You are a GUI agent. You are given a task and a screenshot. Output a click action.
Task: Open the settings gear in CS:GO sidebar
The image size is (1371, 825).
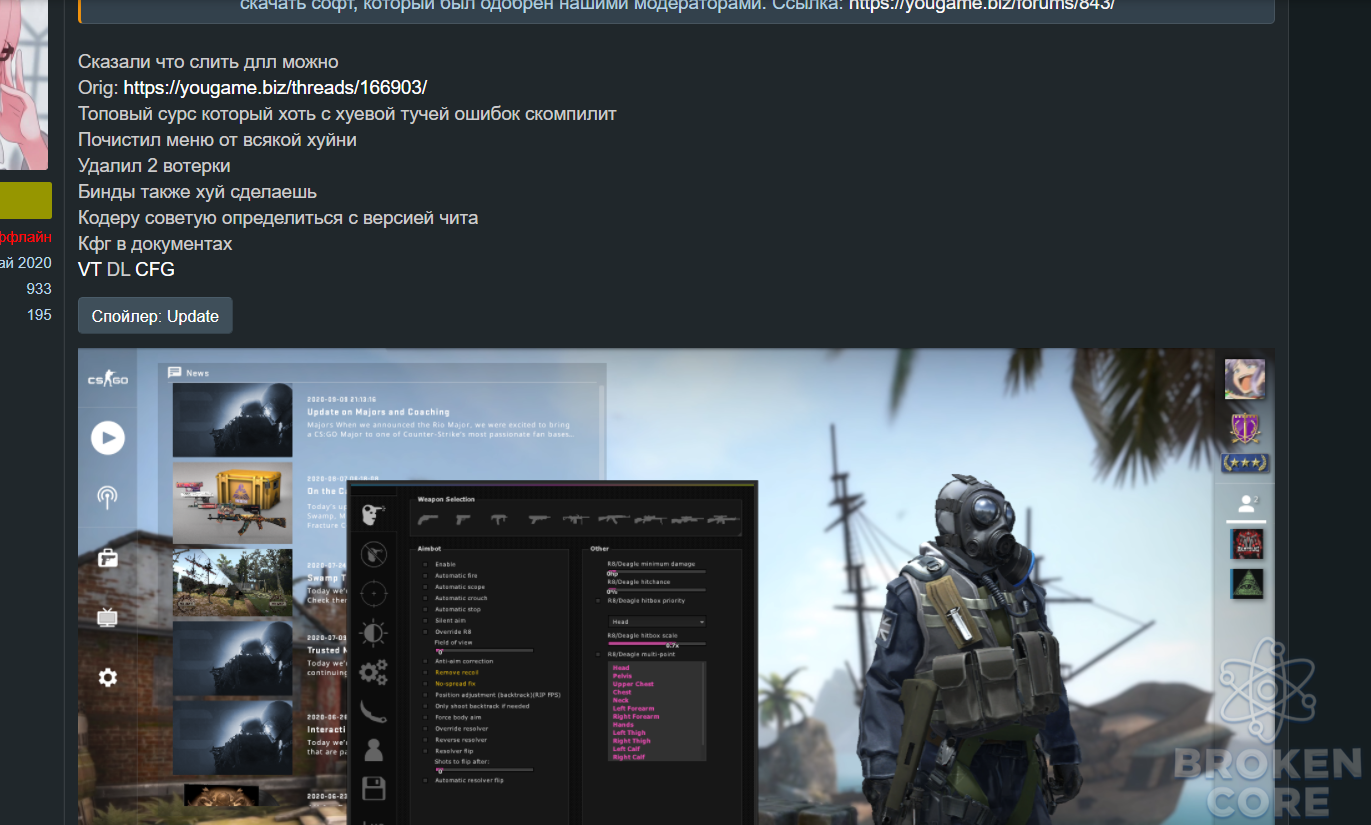(108, 677)
